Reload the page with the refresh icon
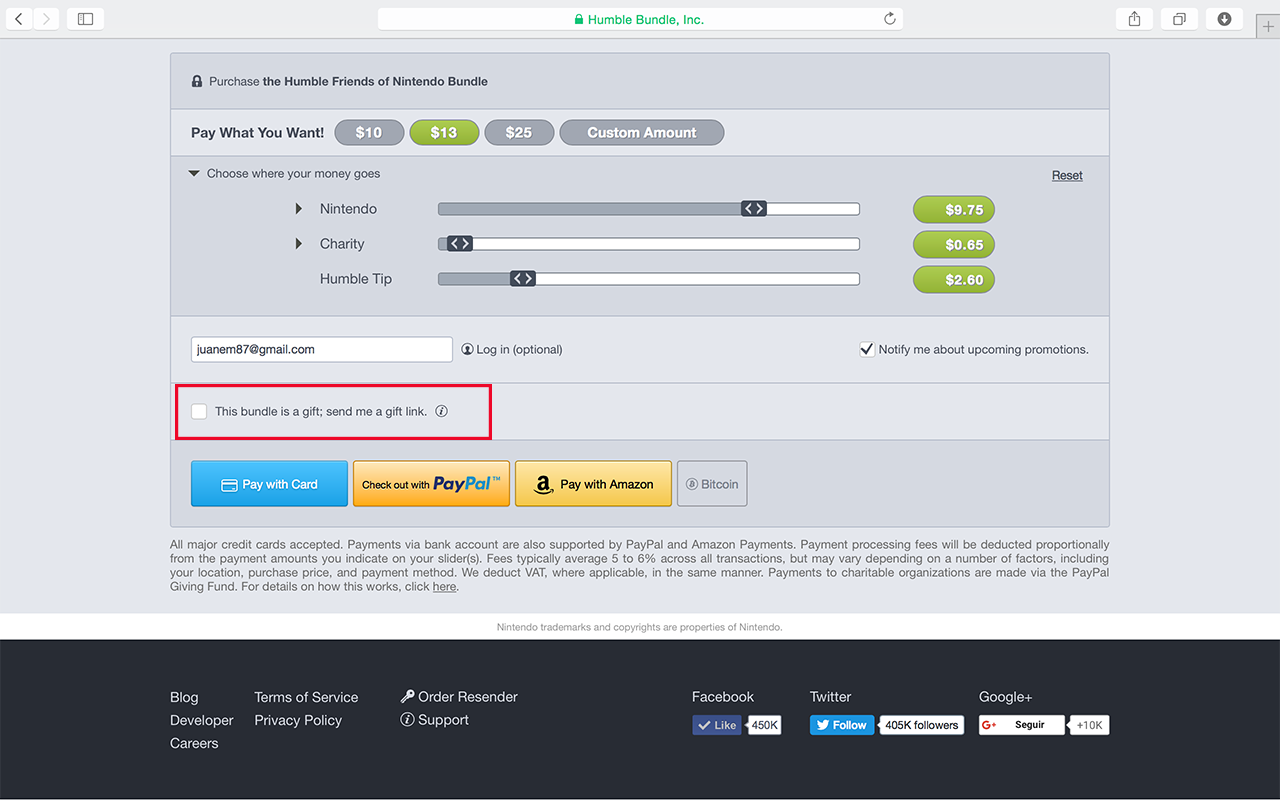Image resolution: width=1280 pixels, height=800 pixels. tap(889, 19)
